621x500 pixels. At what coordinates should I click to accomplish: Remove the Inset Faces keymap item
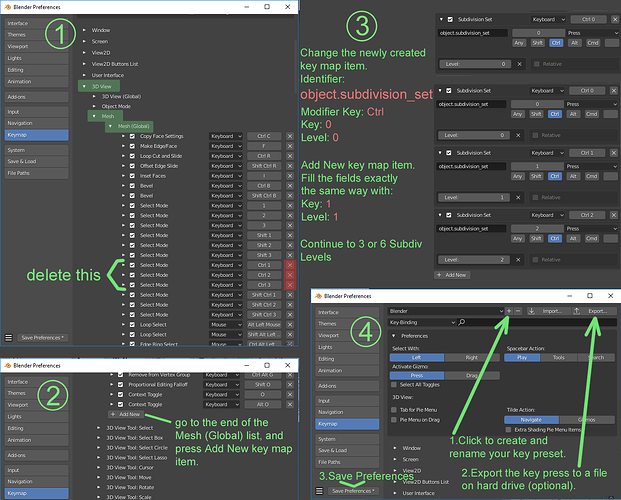click(290, 176)
